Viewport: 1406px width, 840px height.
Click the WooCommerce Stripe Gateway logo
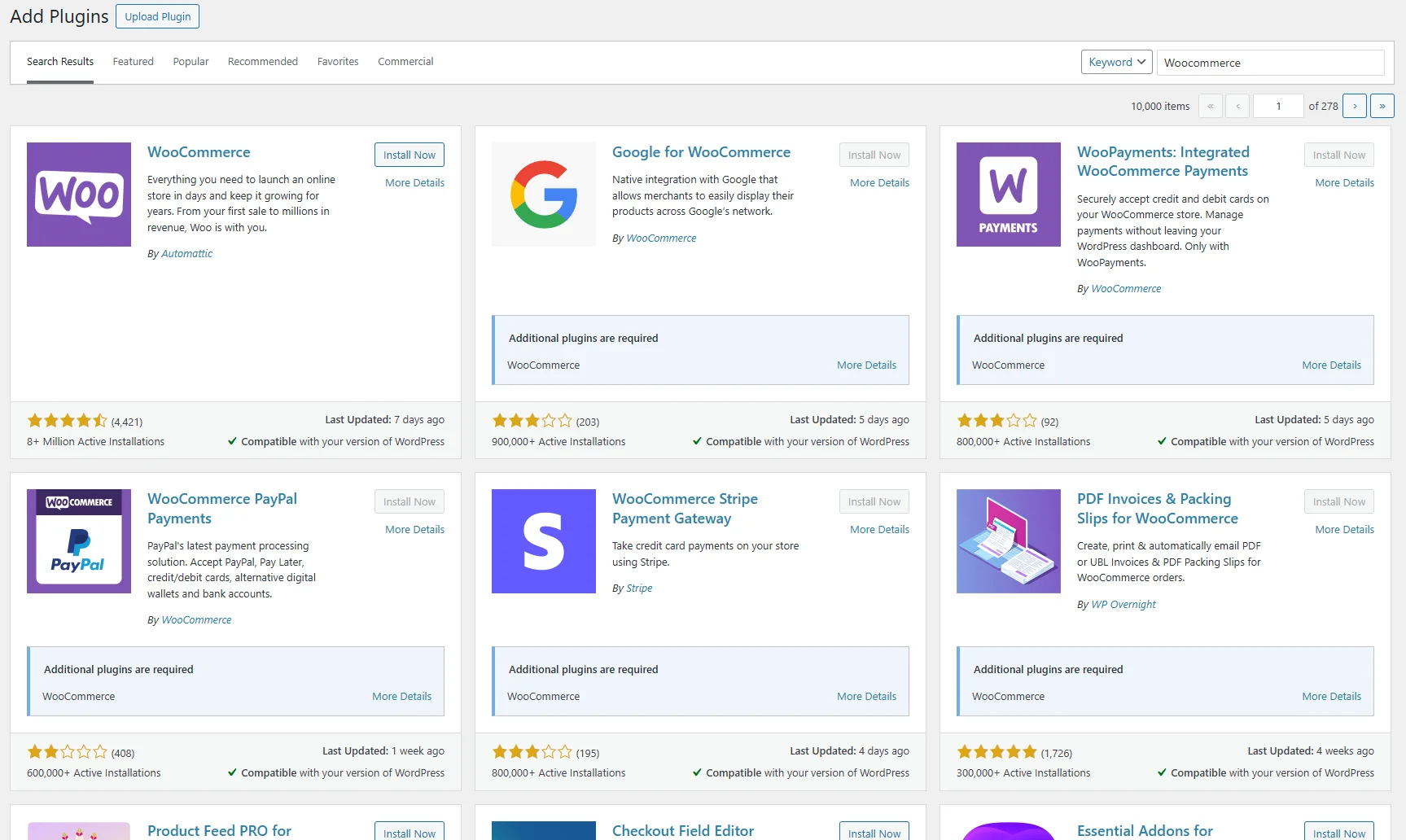[544, 541]
